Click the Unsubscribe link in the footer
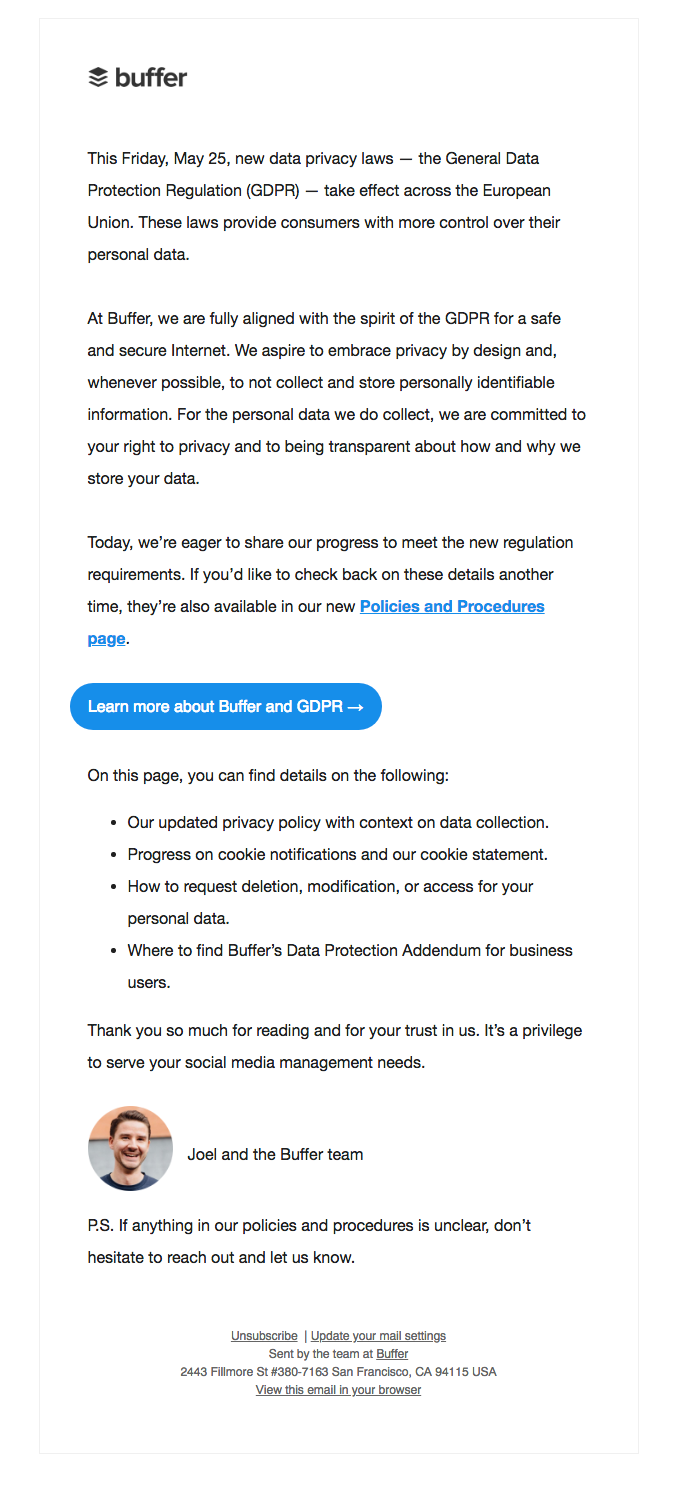The width and height of the screenshot is (680, 1500). point(263,1335)
